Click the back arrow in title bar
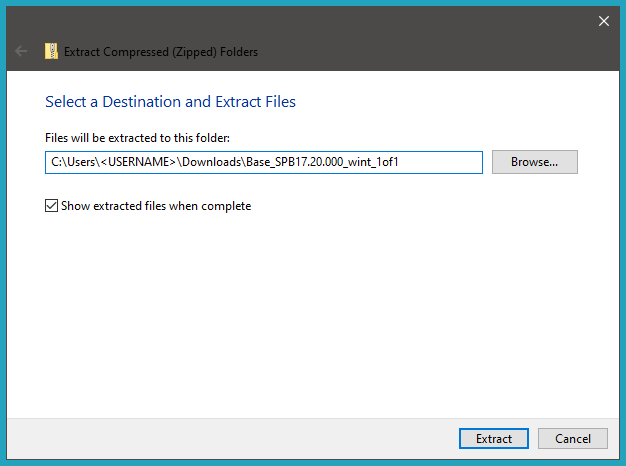626x466 pixels. (x=21, y=51)
